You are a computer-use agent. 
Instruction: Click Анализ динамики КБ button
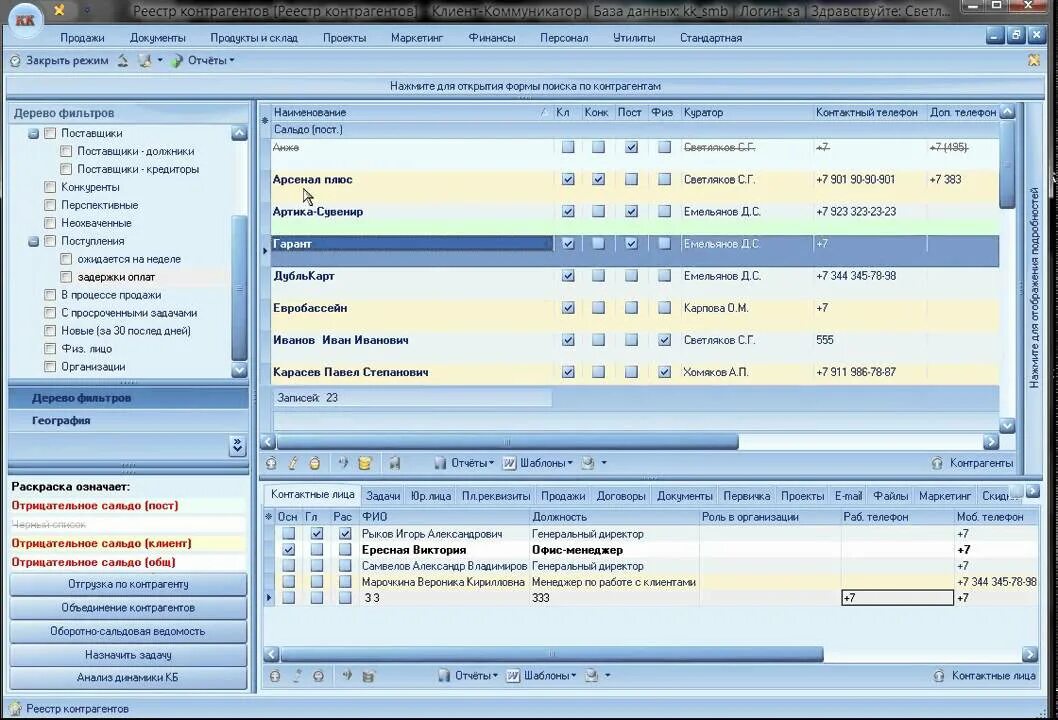128,677
